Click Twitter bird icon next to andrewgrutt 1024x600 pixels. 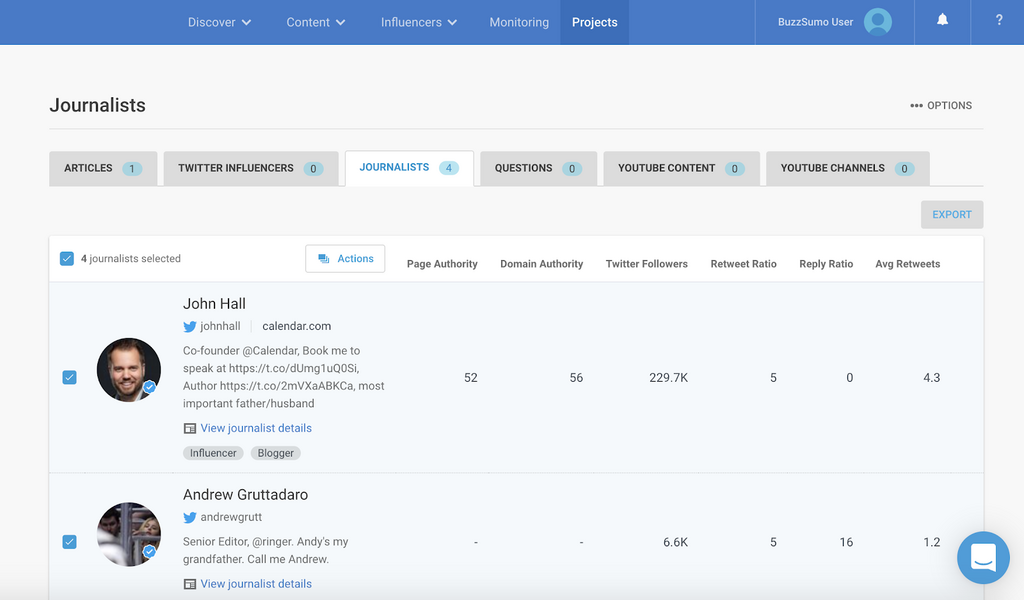click(190, 518)
